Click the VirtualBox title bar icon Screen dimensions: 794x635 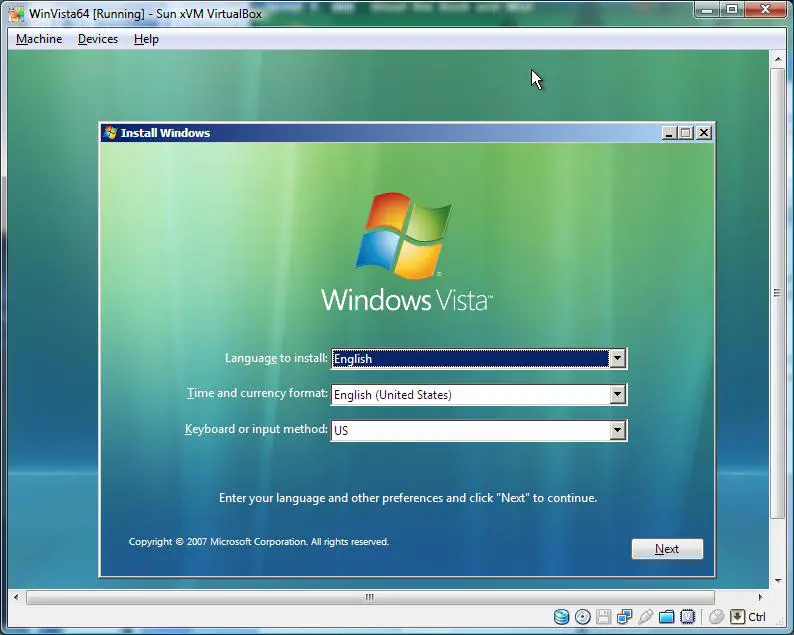[16, 14]
